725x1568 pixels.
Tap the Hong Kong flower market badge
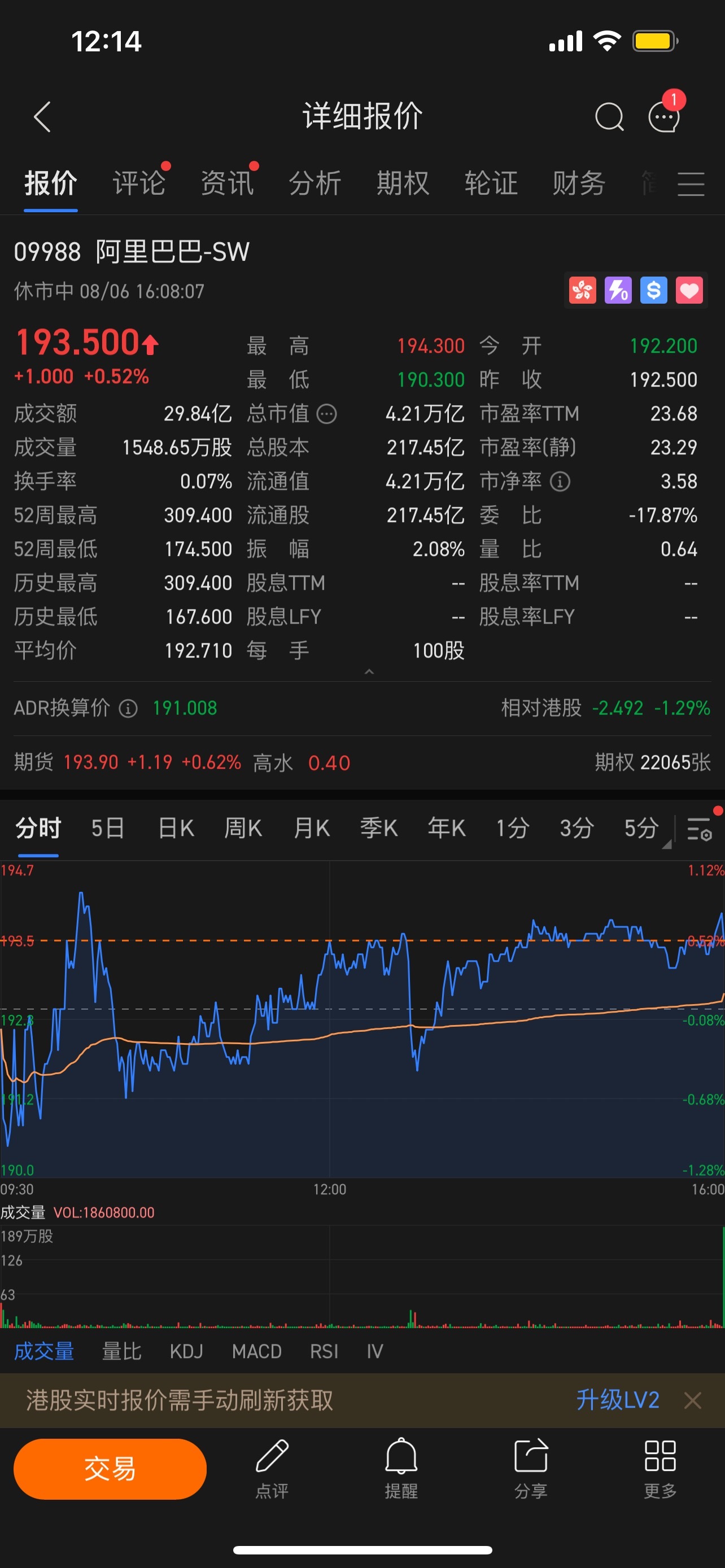[x=583, y=290]
